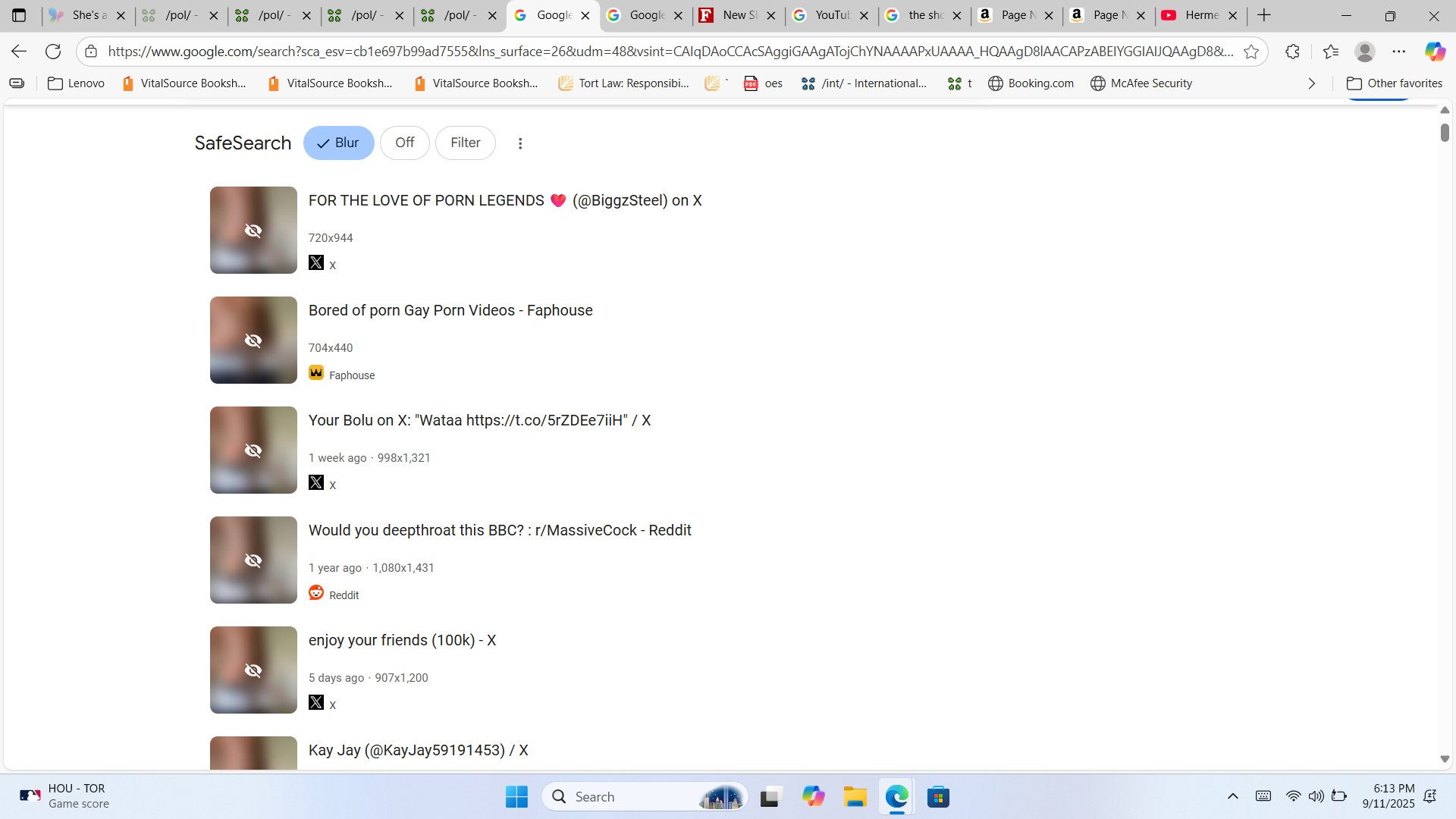Open the Copilot sidebar icon
The height and width of the screenshot is (819, 1456).
(x=1434, y=52)
